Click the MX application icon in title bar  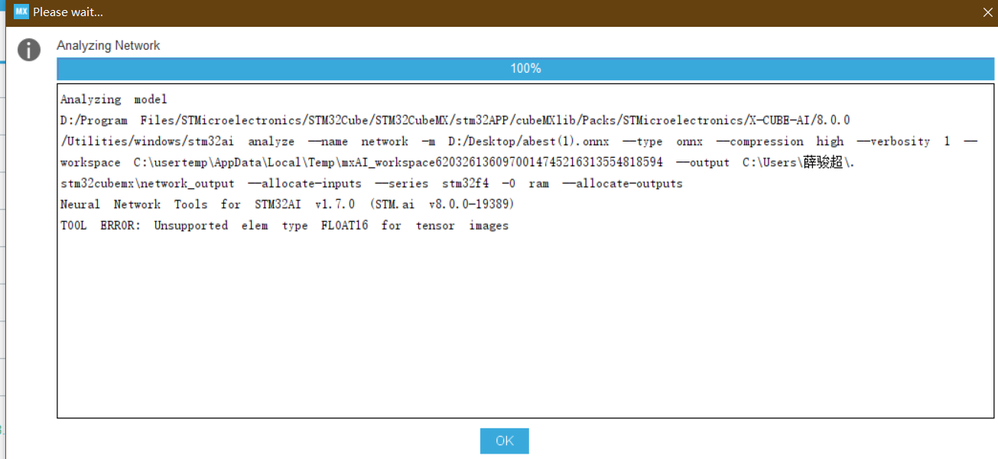(21, 11)
